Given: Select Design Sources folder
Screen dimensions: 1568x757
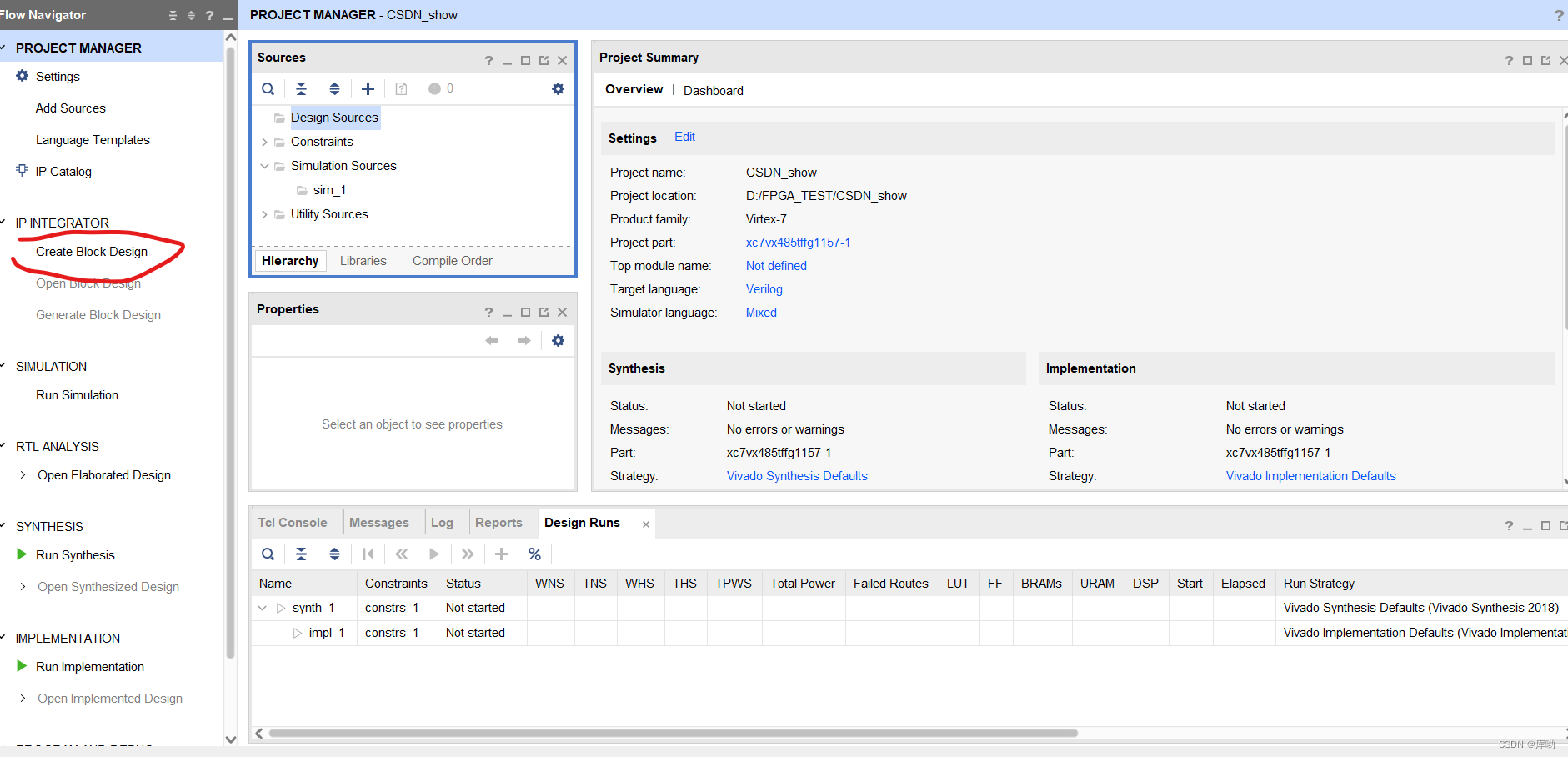Looking at the screenshot, I should pyautogui.click(x=334, y=118).
